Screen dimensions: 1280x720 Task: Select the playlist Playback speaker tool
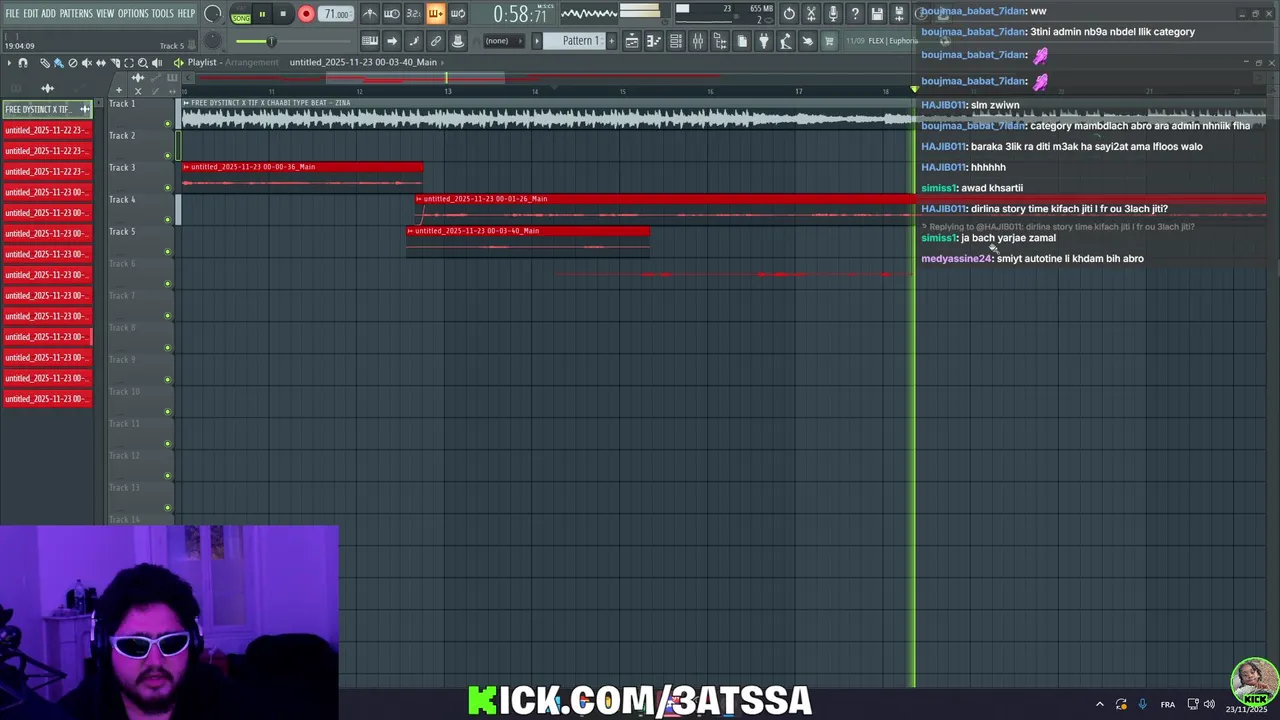coord(156,63)
